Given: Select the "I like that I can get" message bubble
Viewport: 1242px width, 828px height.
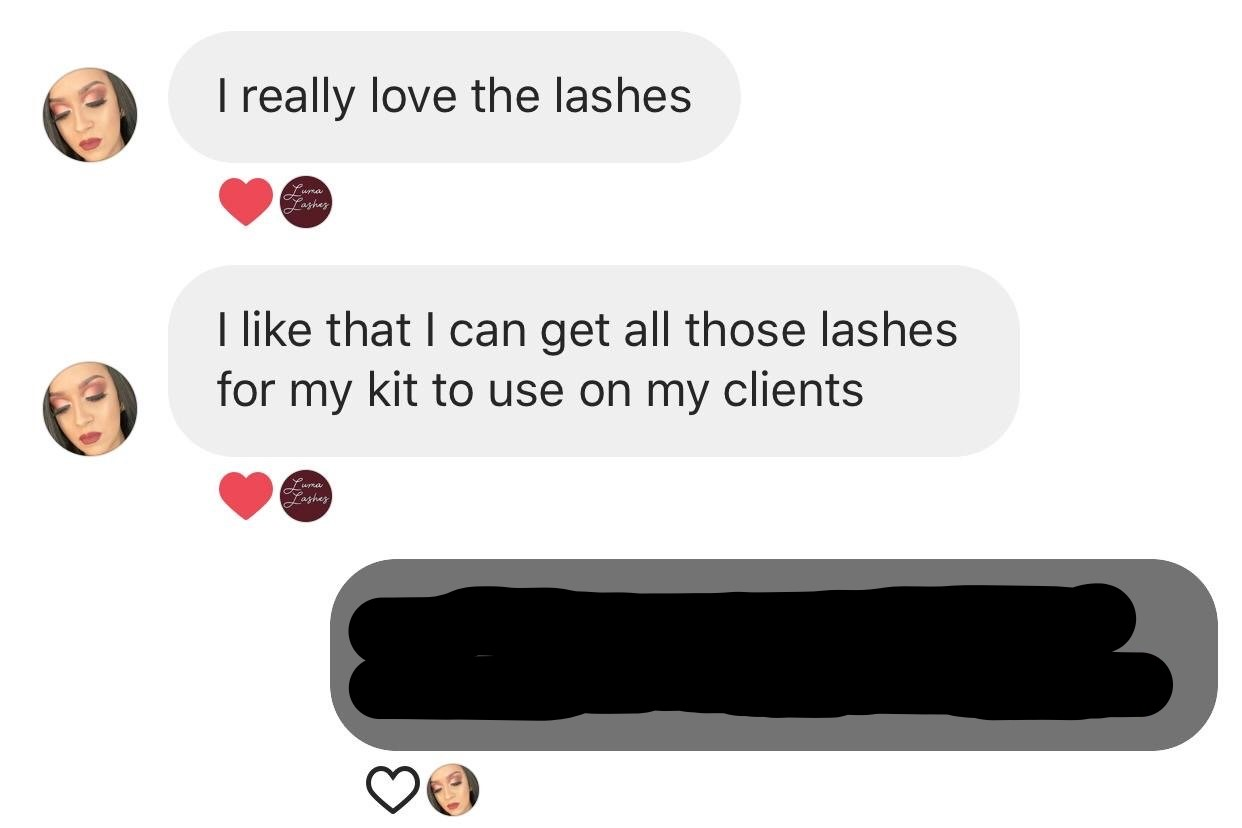Looking at the screenshot, I should coord(594,360).
